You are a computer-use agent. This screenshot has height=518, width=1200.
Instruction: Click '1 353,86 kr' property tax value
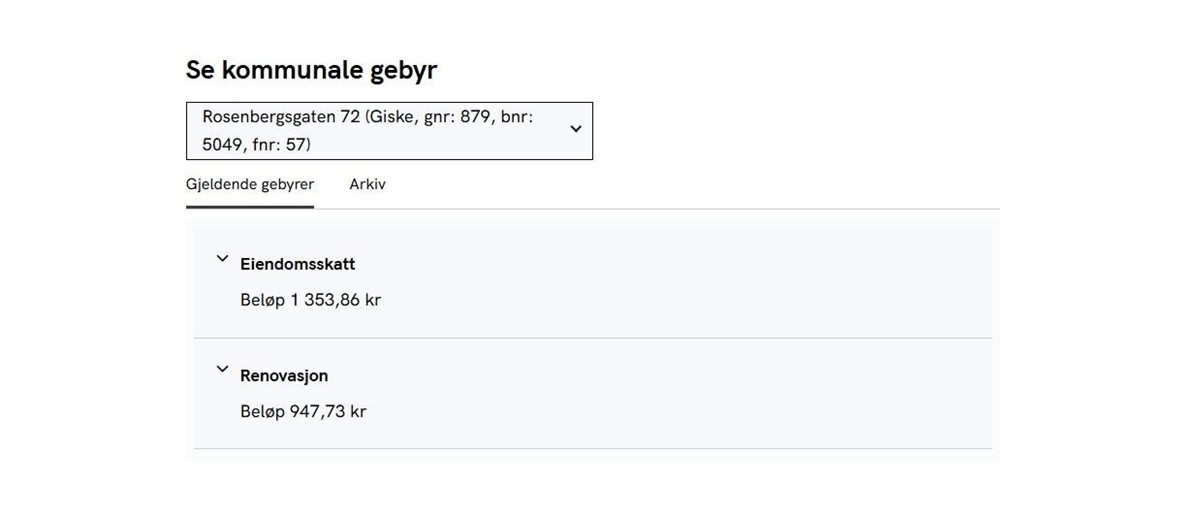click(x=336, y=300)
